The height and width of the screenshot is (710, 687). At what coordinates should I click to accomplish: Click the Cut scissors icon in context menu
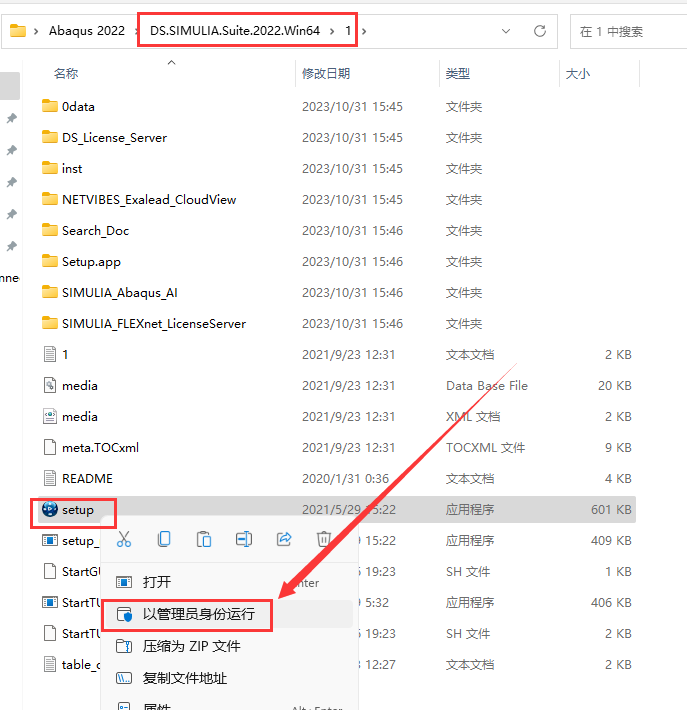point(124,539)
